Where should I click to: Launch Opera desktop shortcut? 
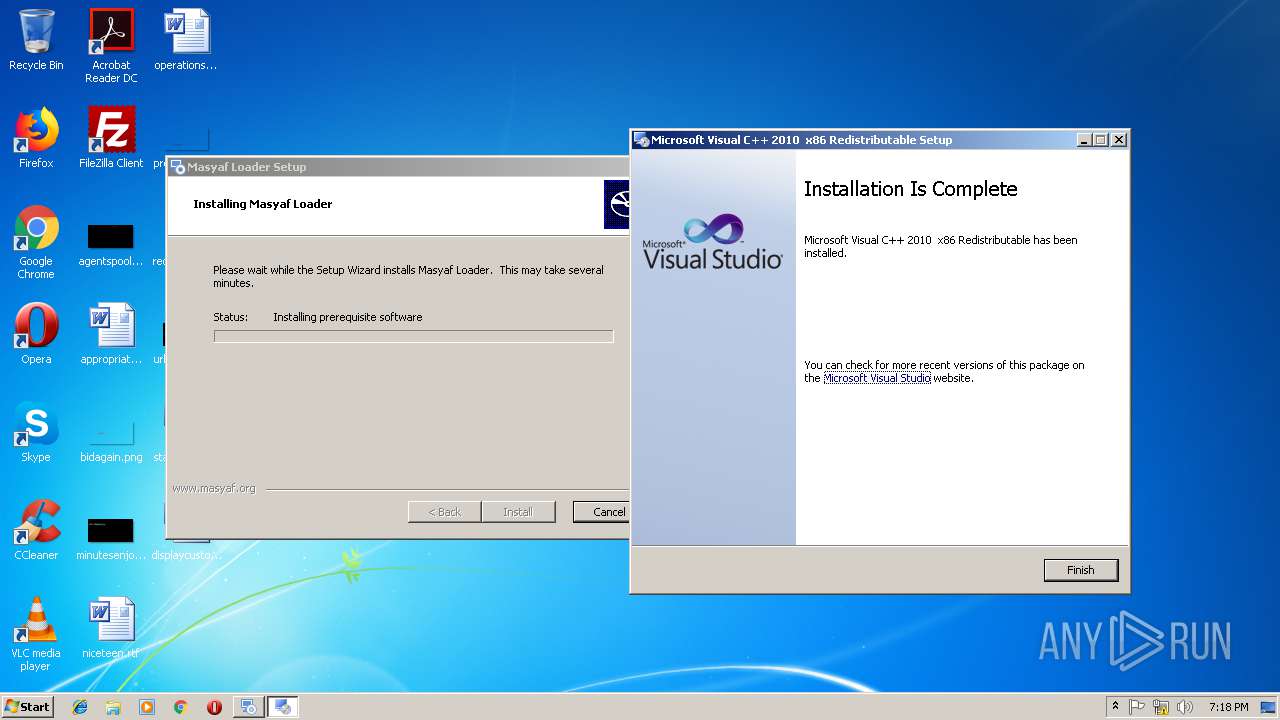36,334
